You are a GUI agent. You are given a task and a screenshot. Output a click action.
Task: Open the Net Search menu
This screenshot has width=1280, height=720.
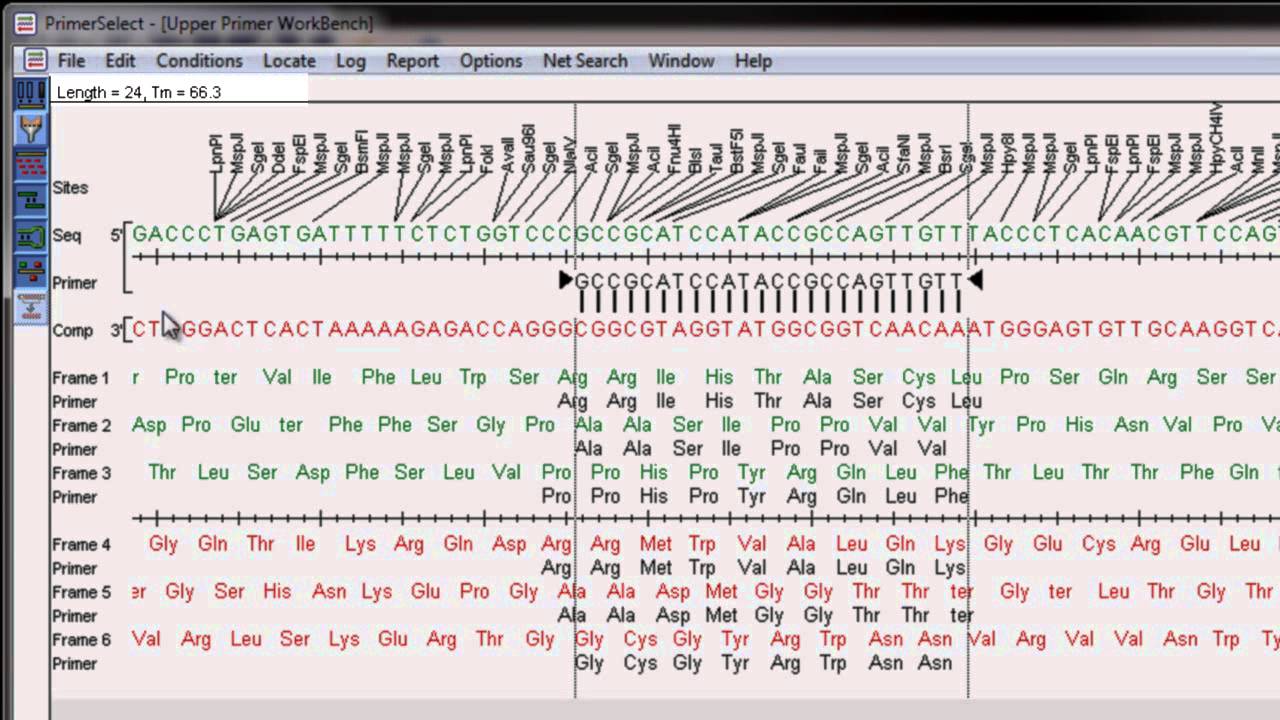(585, 60)
